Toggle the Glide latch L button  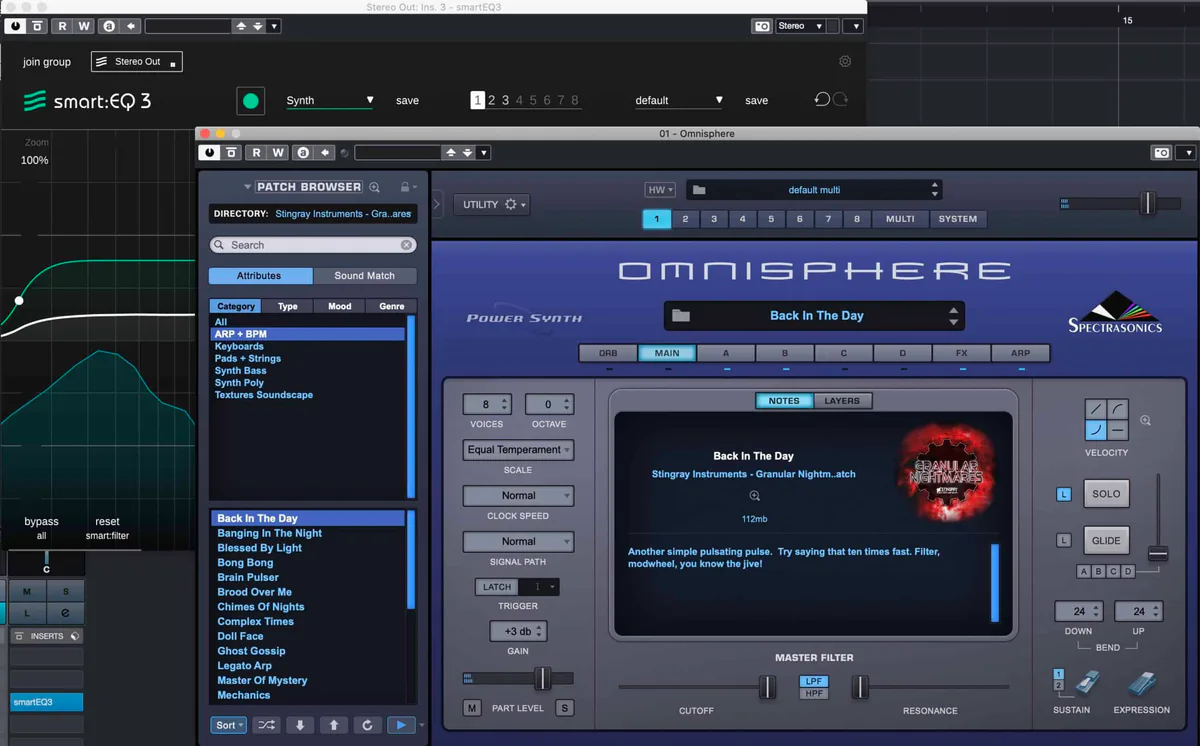click(1064, 540)
